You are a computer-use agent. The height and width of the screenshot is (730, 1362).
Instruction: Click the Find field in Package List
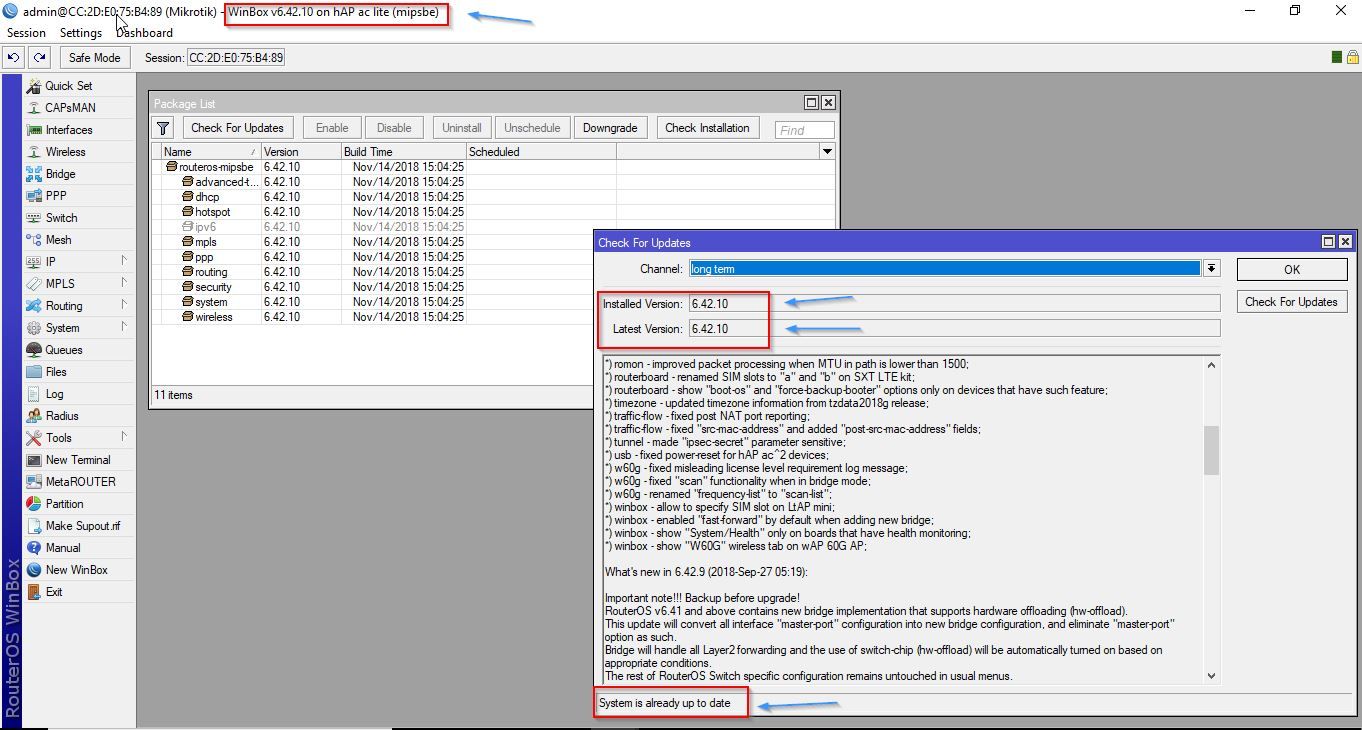tap(805, 130)
